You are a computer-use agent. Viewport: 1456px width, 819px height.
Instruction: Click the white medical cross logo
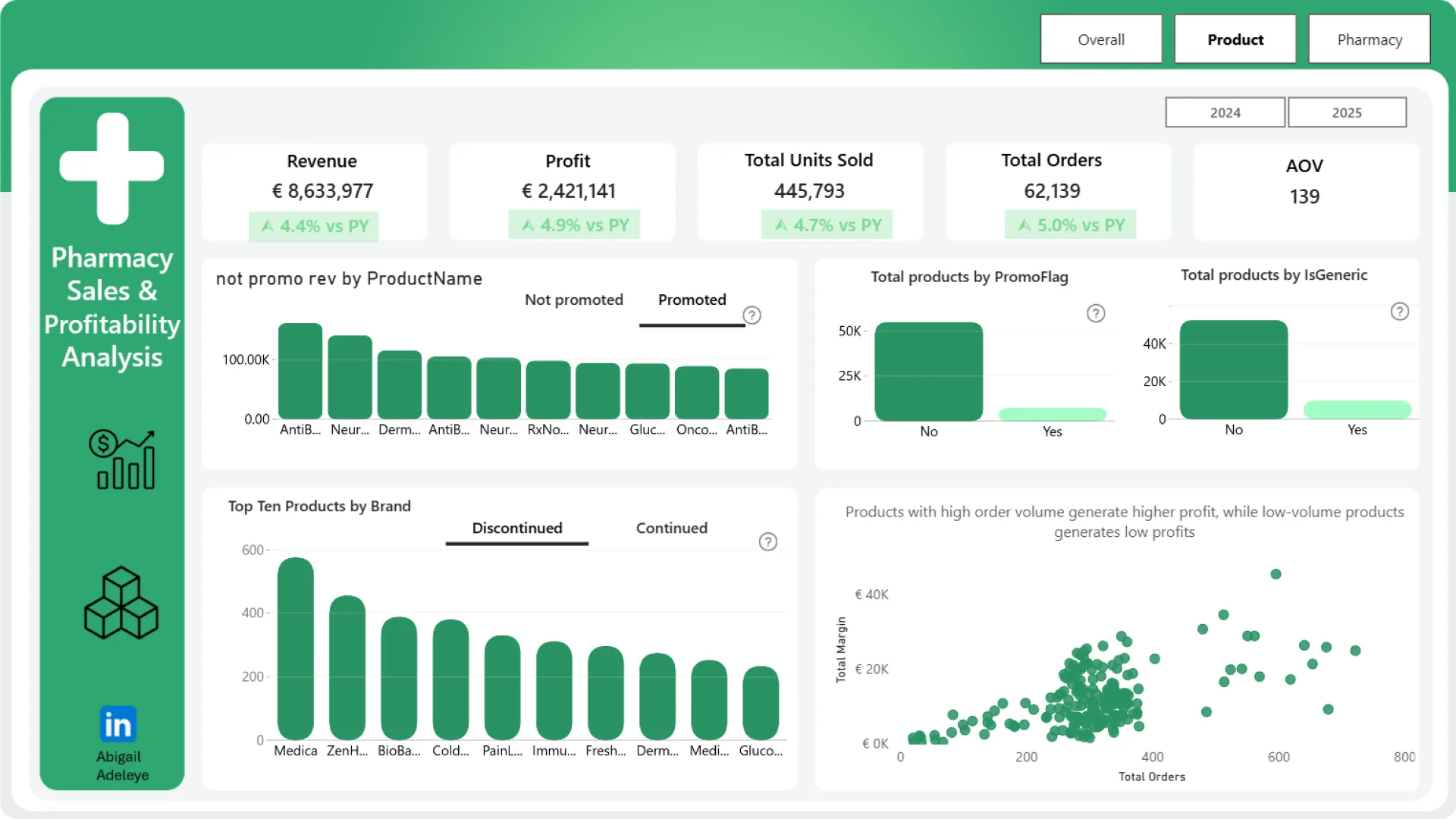(112, 168)
